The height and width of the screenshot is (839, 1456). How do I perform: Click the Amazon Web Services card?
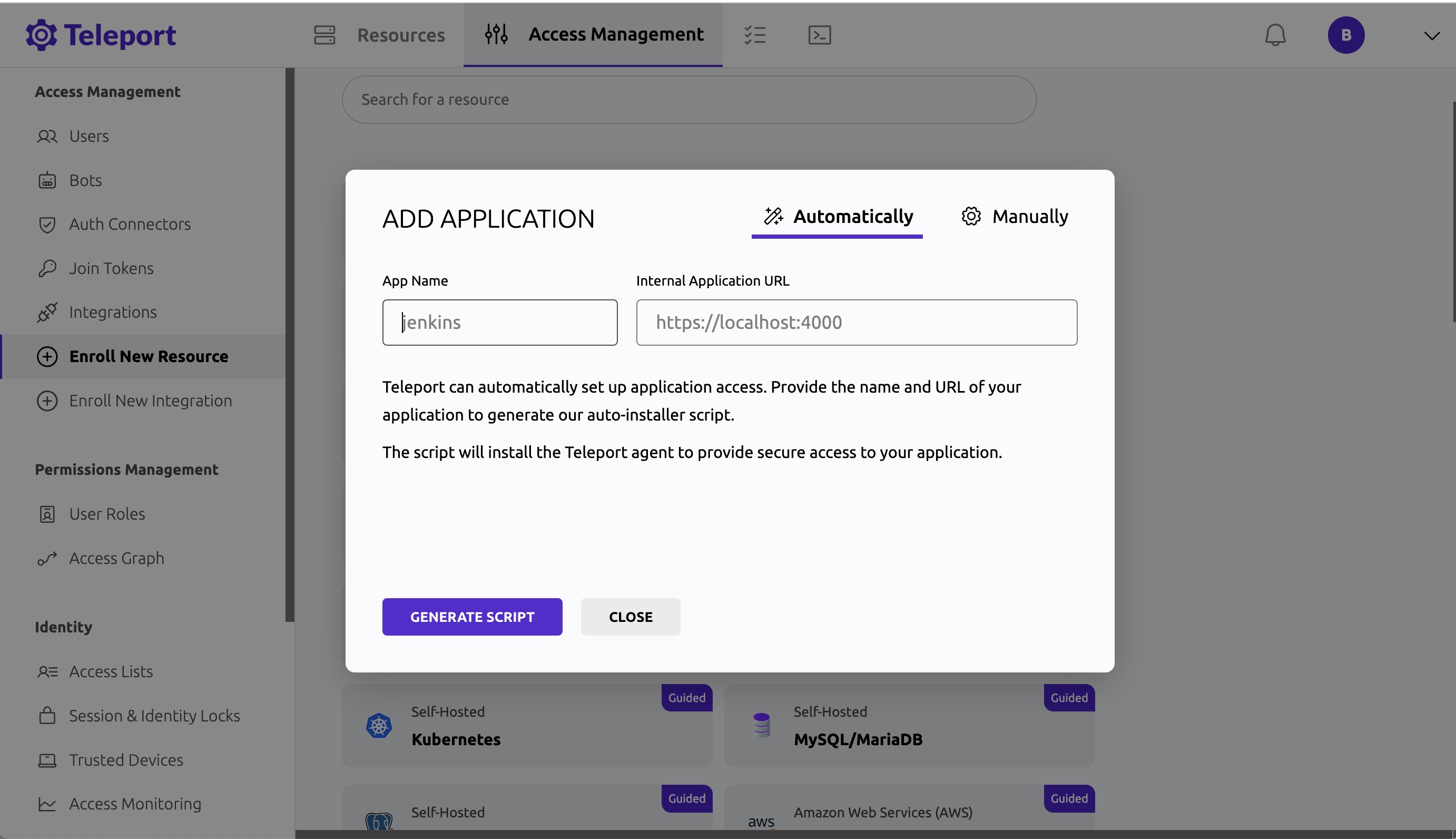coord(909,808)
